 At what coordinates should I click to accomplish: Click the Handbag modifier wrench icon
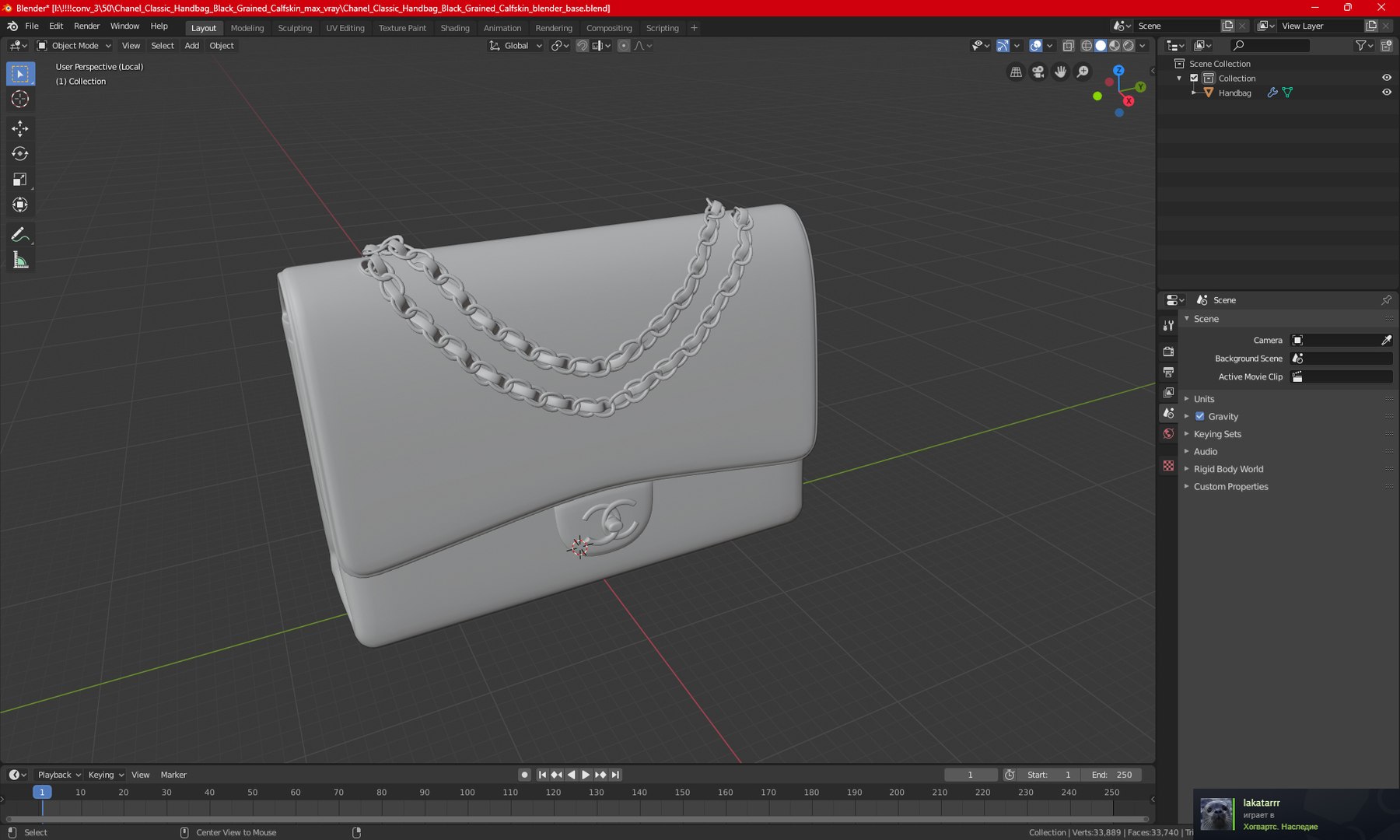click(x=1272, y=93)
